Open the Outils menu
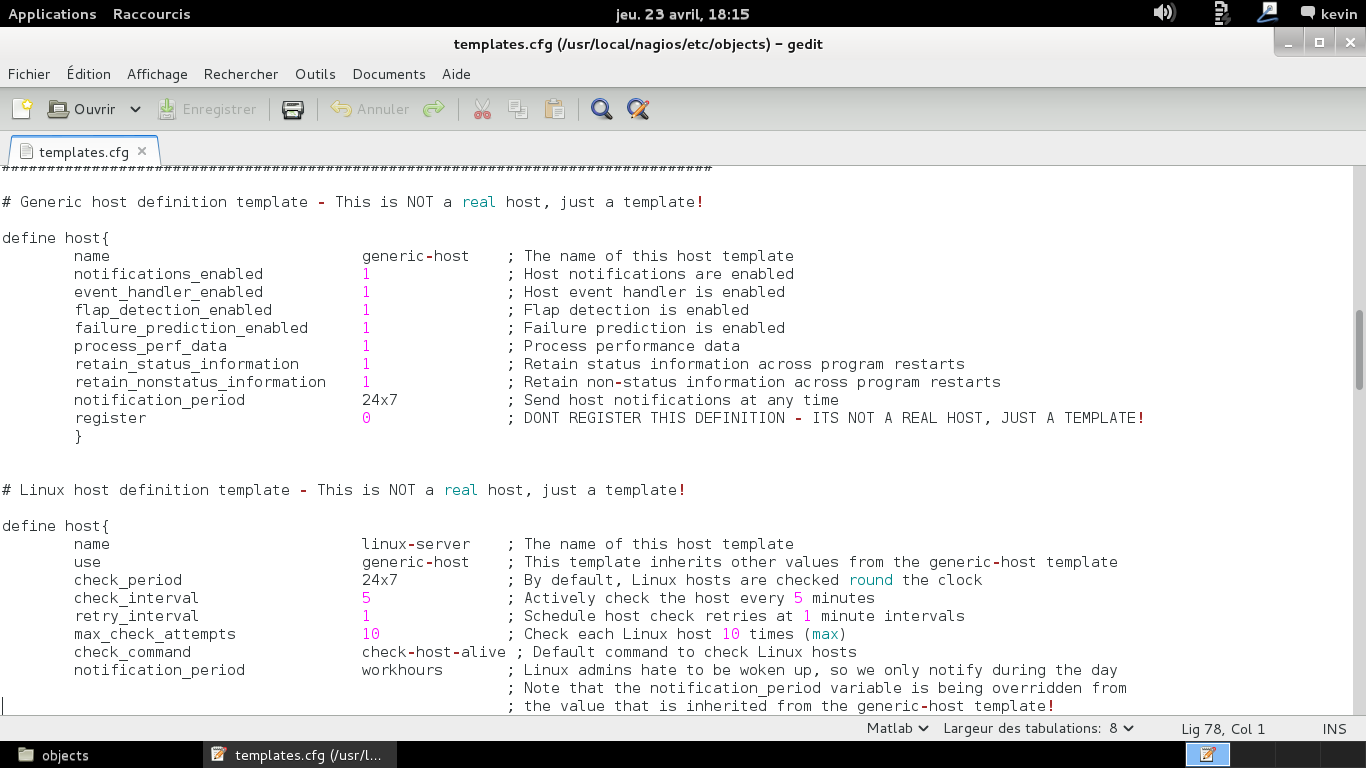Image resolution: width=1366 pixels, height=768 pixels. pos(315,74)
